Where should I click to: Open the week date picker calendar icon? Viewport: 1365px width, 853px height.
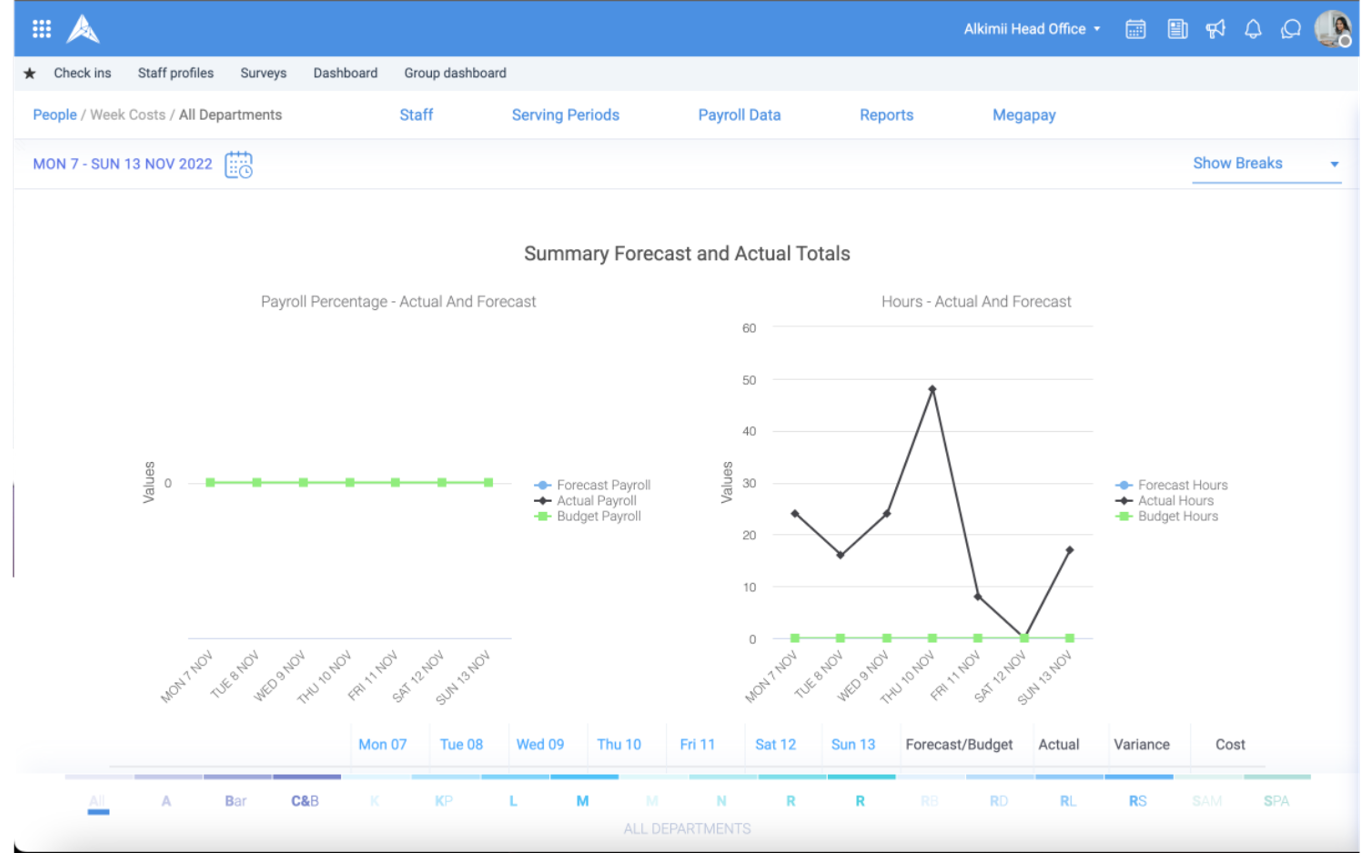point(239,165)
